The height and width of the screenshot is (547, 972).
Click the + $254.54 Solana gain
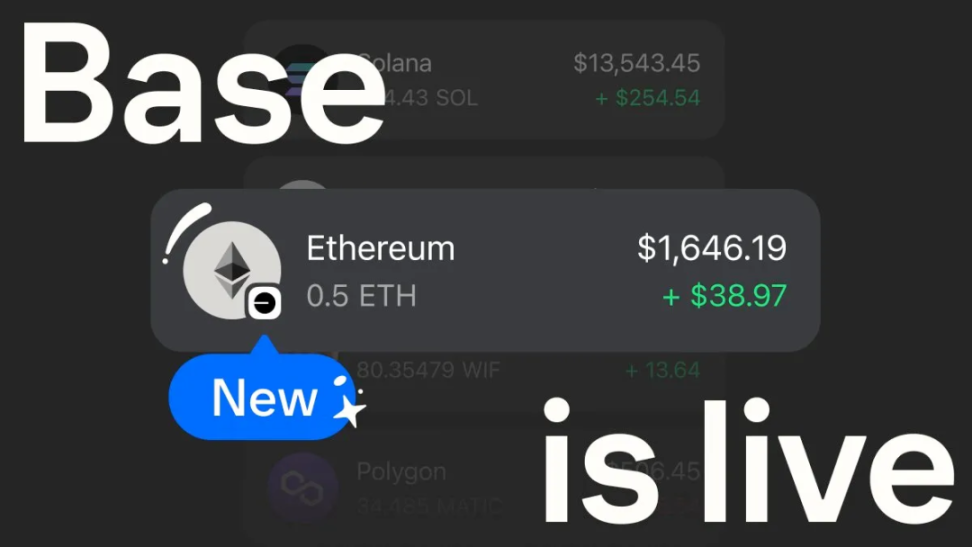[647, 98]
